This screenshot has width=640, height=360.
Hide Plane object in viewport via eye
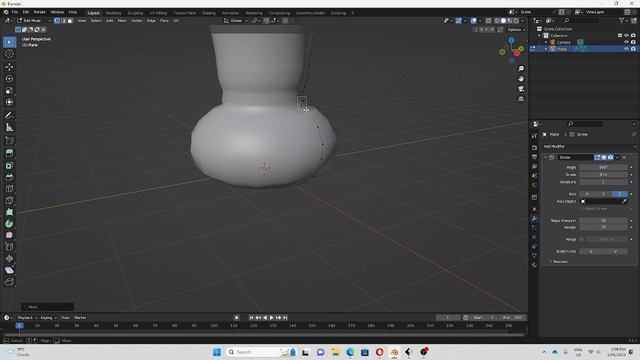coord(627,49)
